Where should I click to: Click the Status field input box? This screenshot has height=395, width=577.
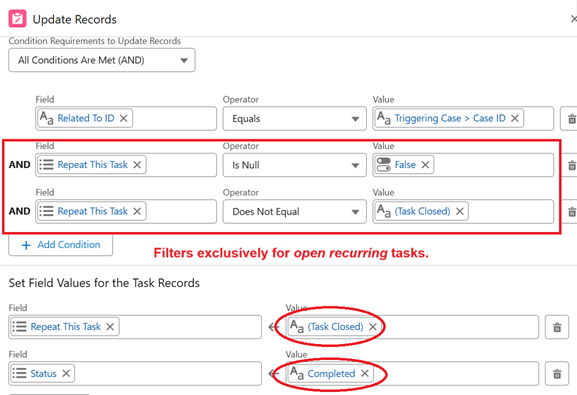[135, 374]
